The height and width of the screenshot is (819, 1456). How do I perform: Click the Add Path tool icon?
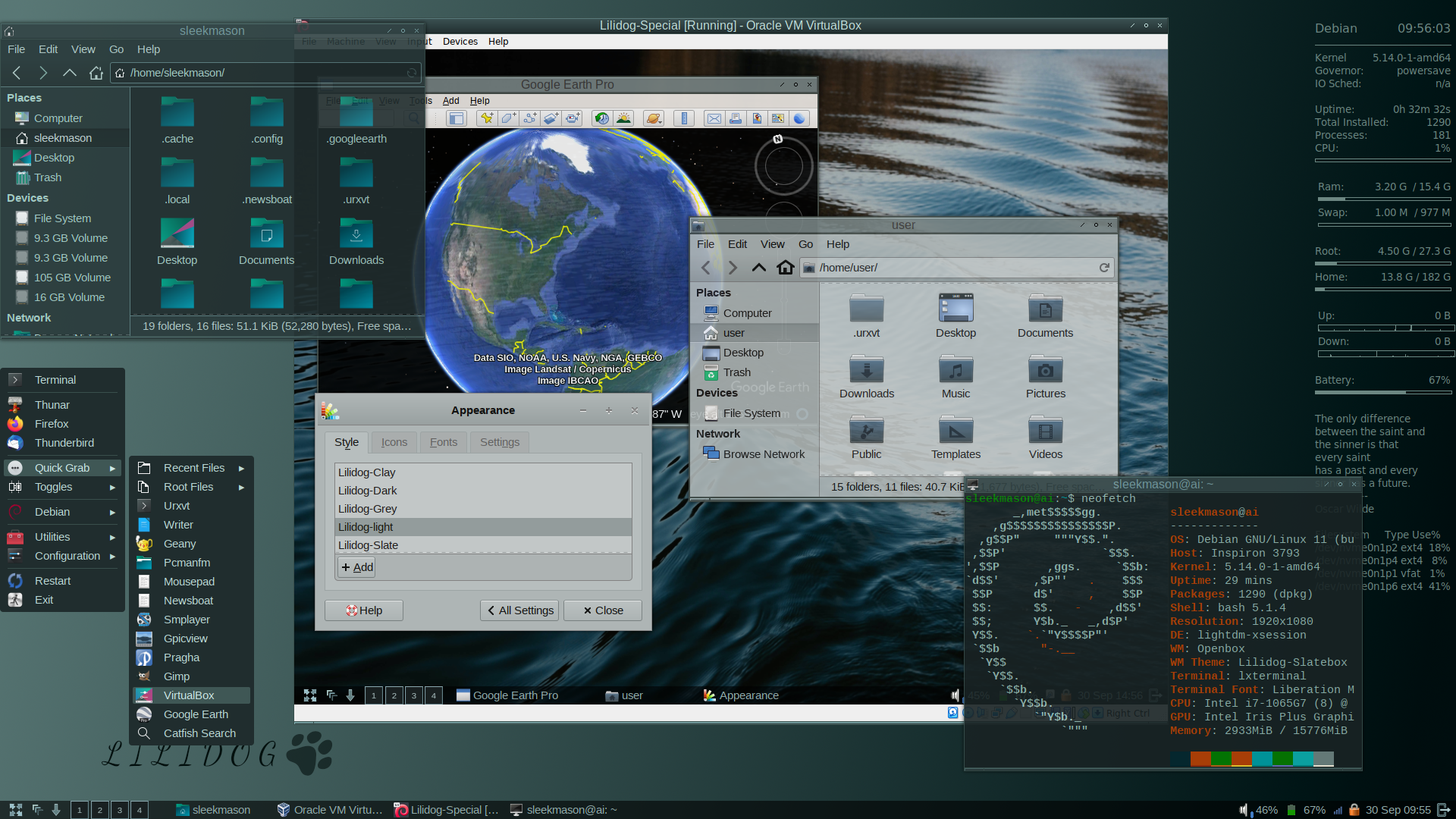coord(529,118)
